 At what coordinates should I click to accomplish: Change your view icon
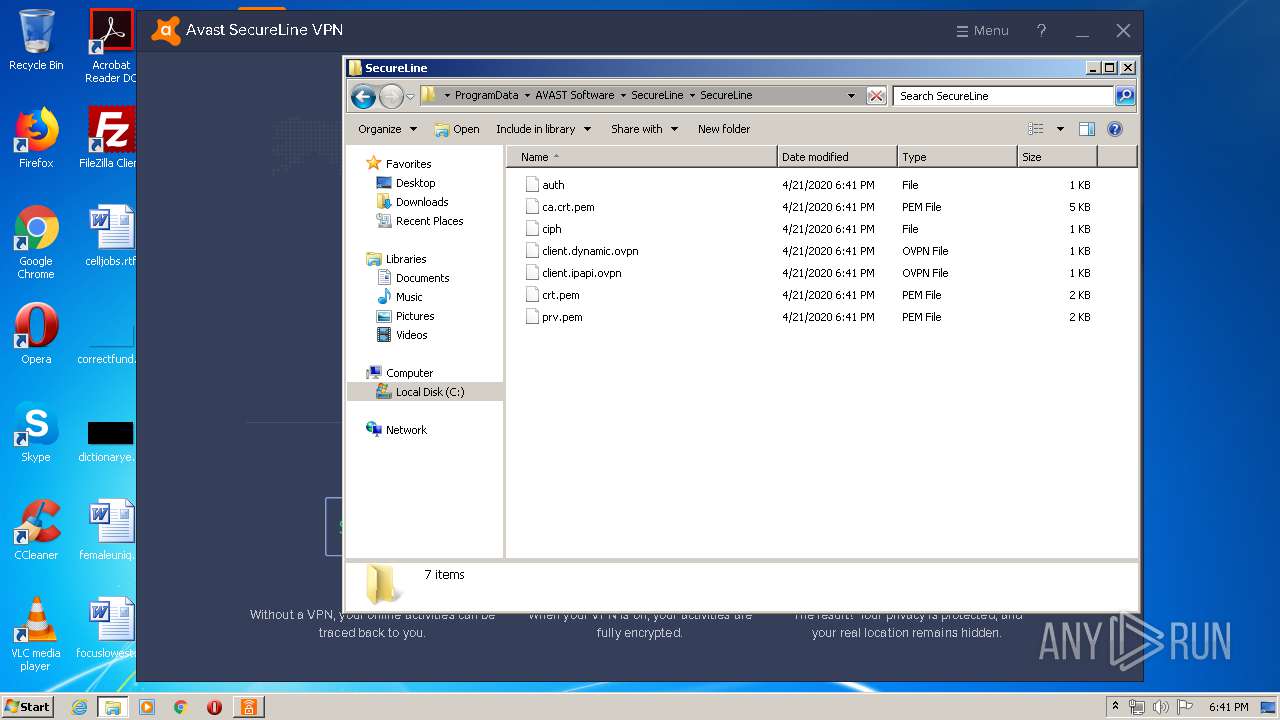click(1036, 129)
